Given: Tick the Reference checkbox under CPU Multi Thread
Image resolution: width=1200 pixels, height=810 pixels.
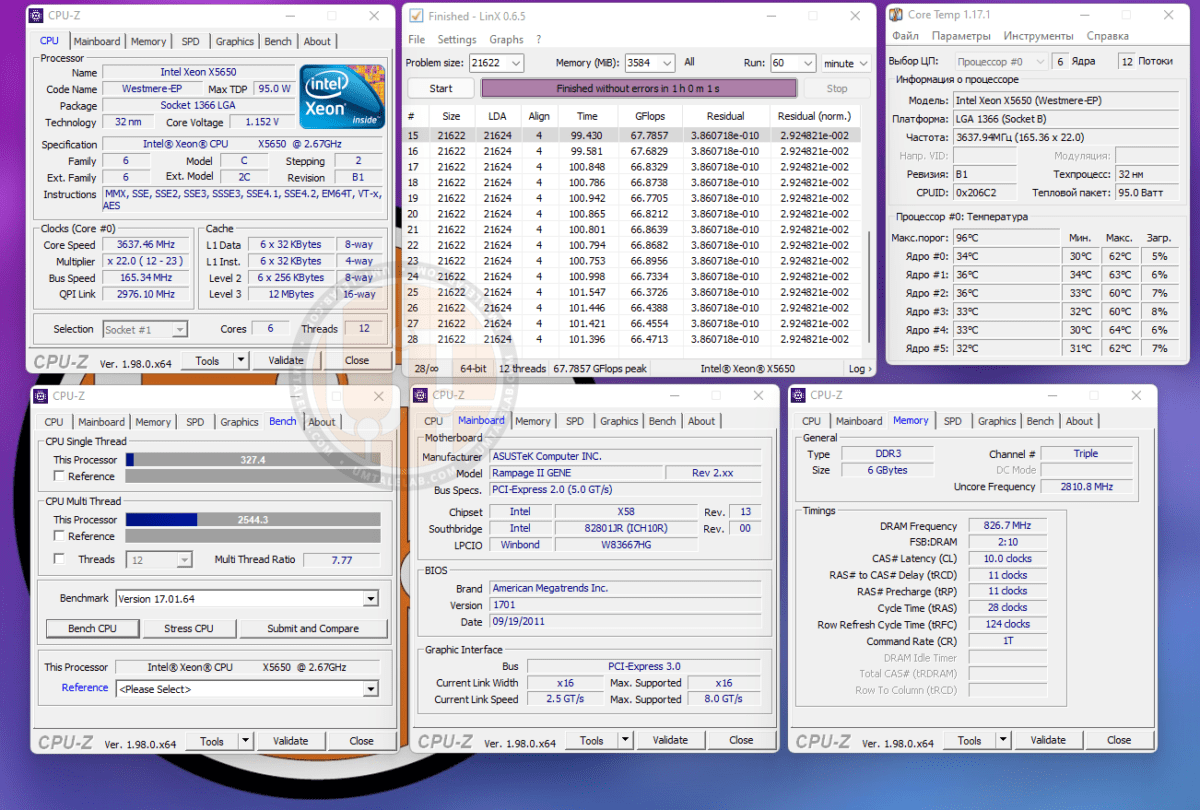Looking at the screenshot, I should [x=59, y=536].
